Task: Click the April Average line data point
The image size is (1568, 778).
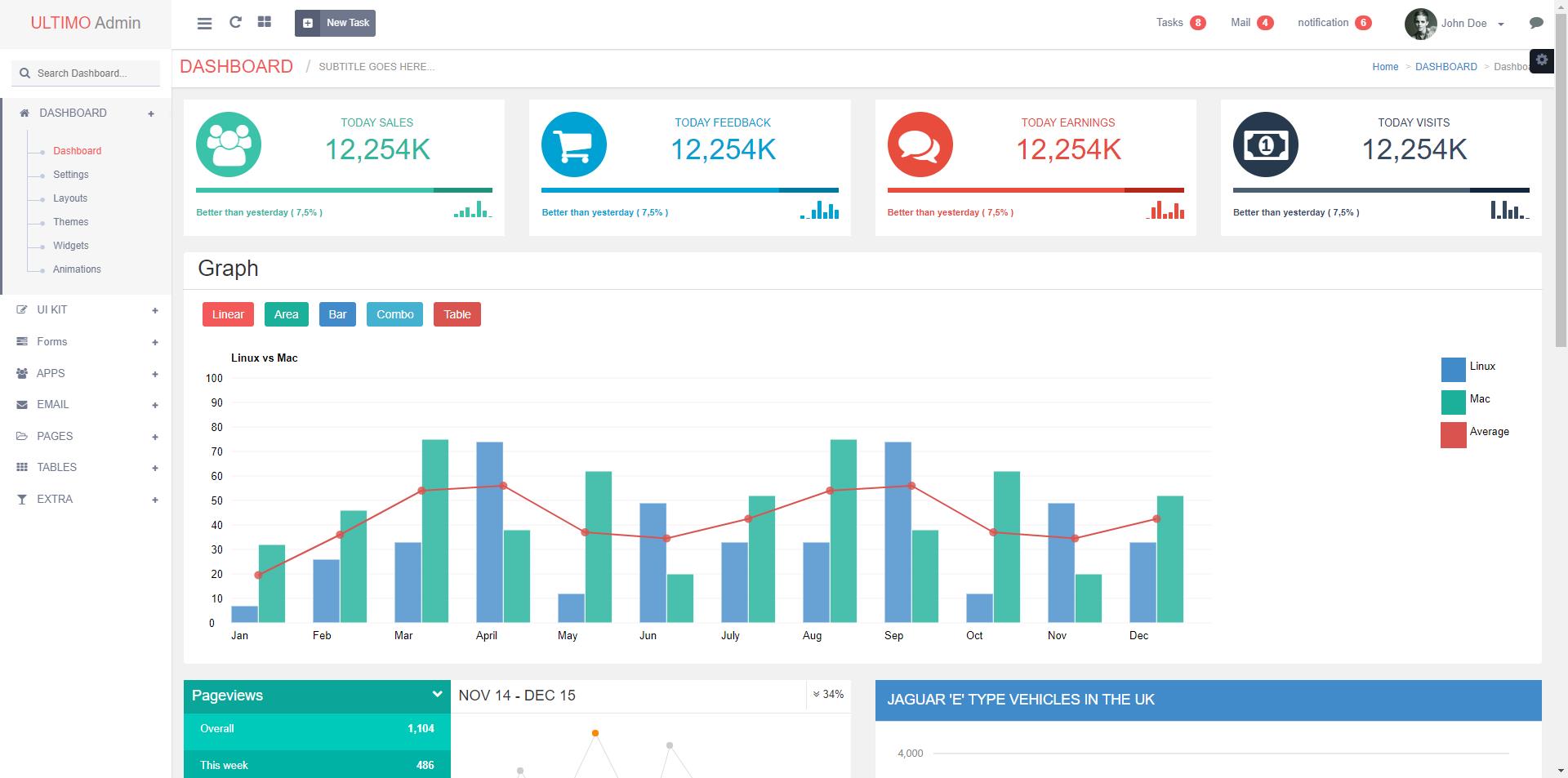Action: point(503,486)
